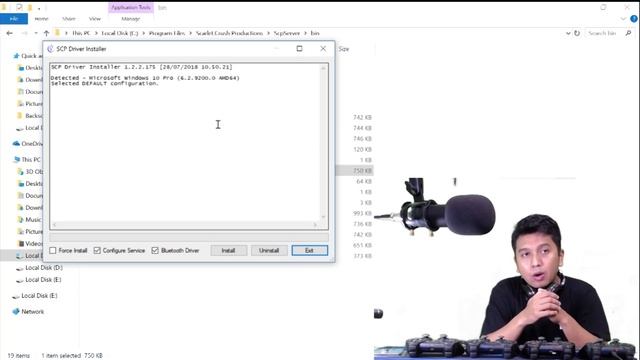Click installer log horizontal scrollbar
The height and width of the screenshot is (360, 640).
coord(186,225)
